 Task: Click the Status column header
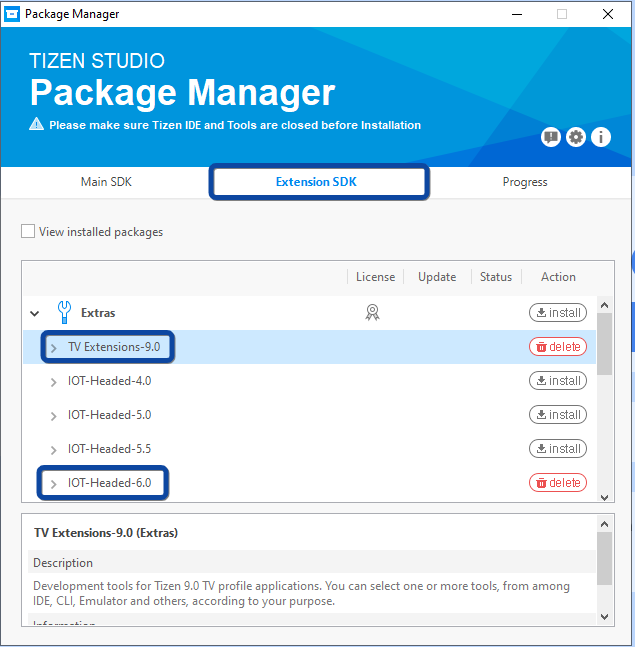coord(496,277)
